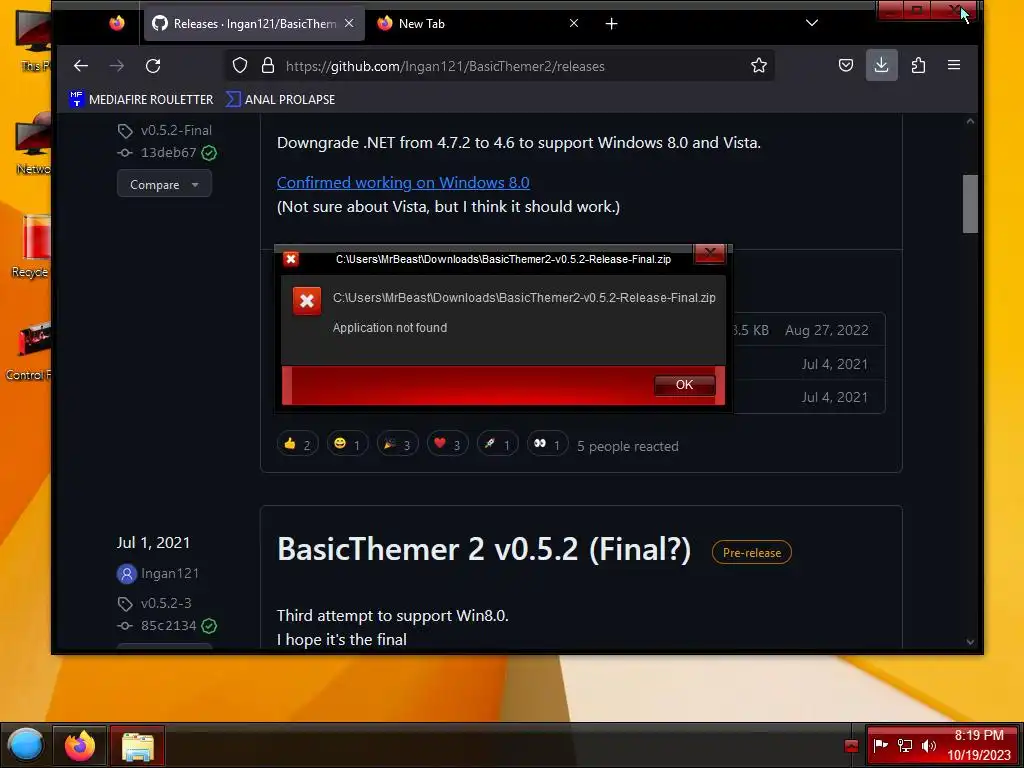Switch to the New Tab tab
The image size is (1024, 768).
coord(479,24)
